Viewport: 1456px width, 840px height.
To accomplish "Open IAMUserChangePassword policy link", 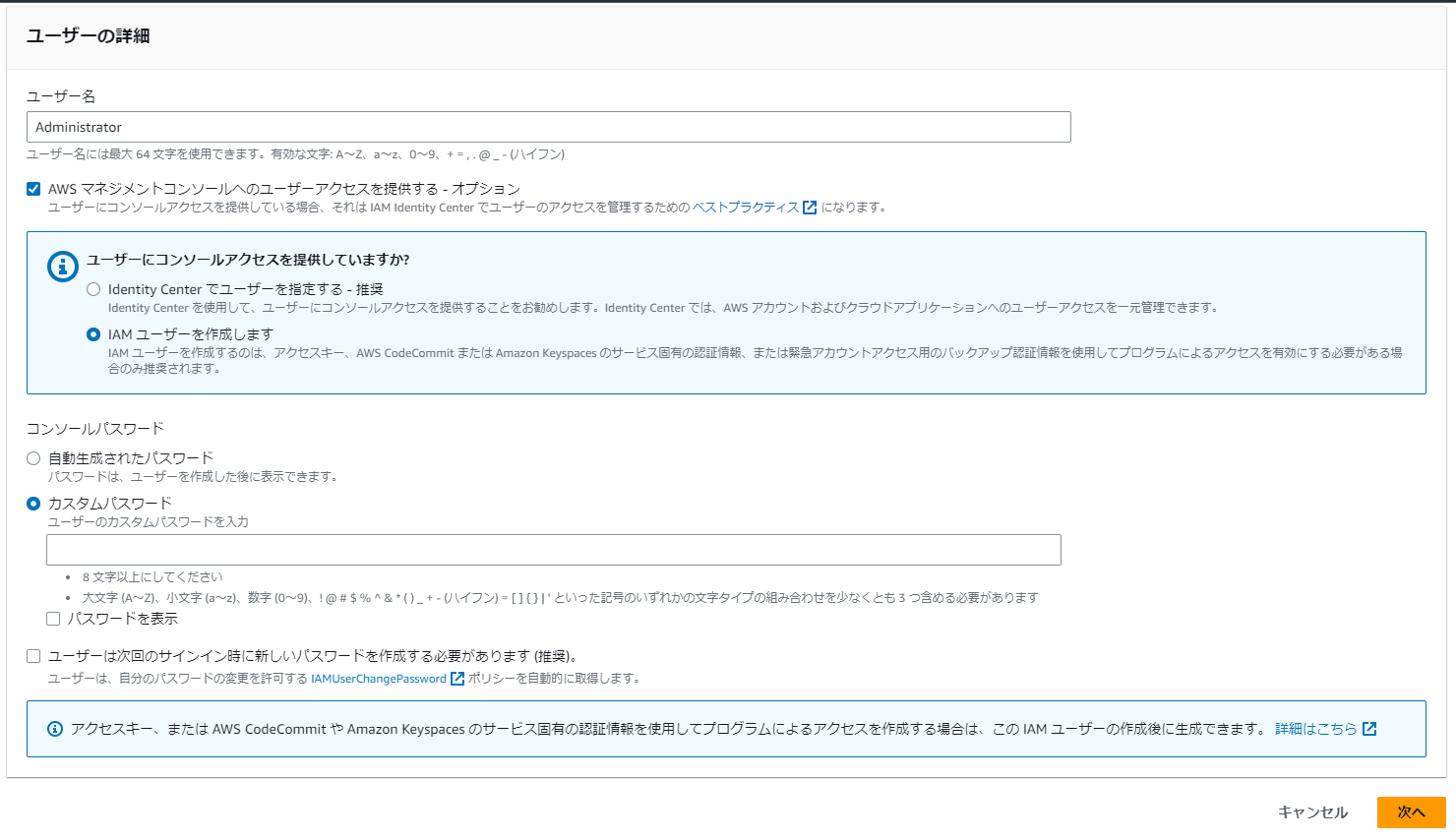I will coord(379,679).
